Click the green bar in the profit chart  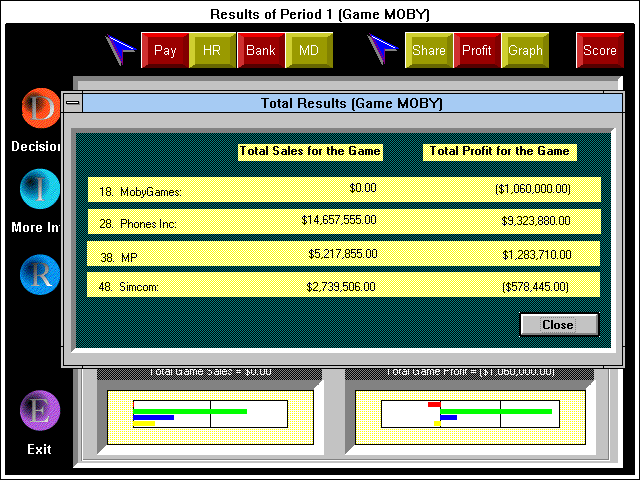click(x=496, y=411)
